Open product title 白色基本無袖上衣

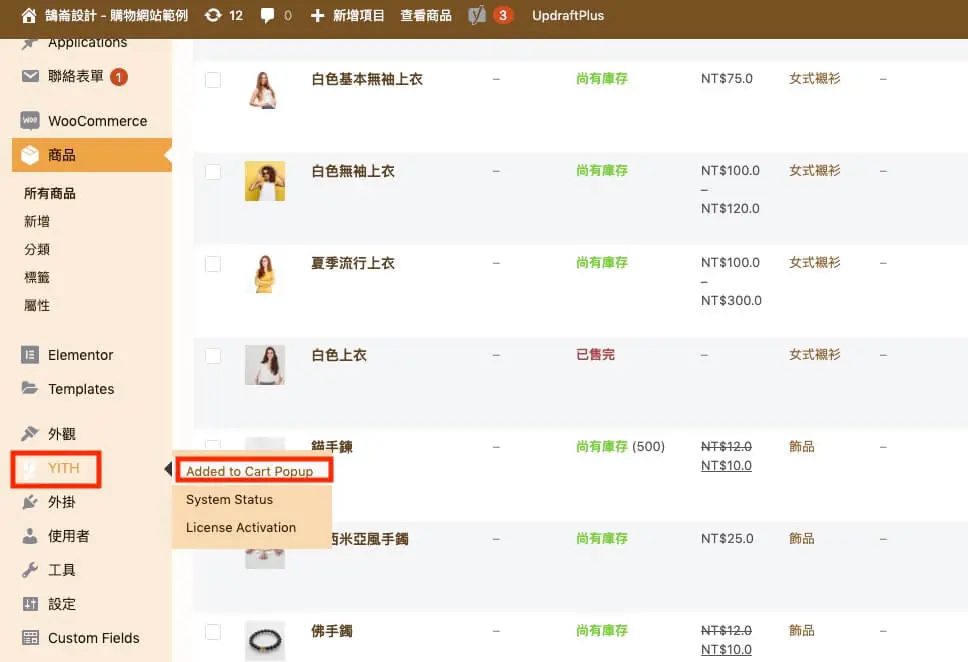tap(367, 79)
